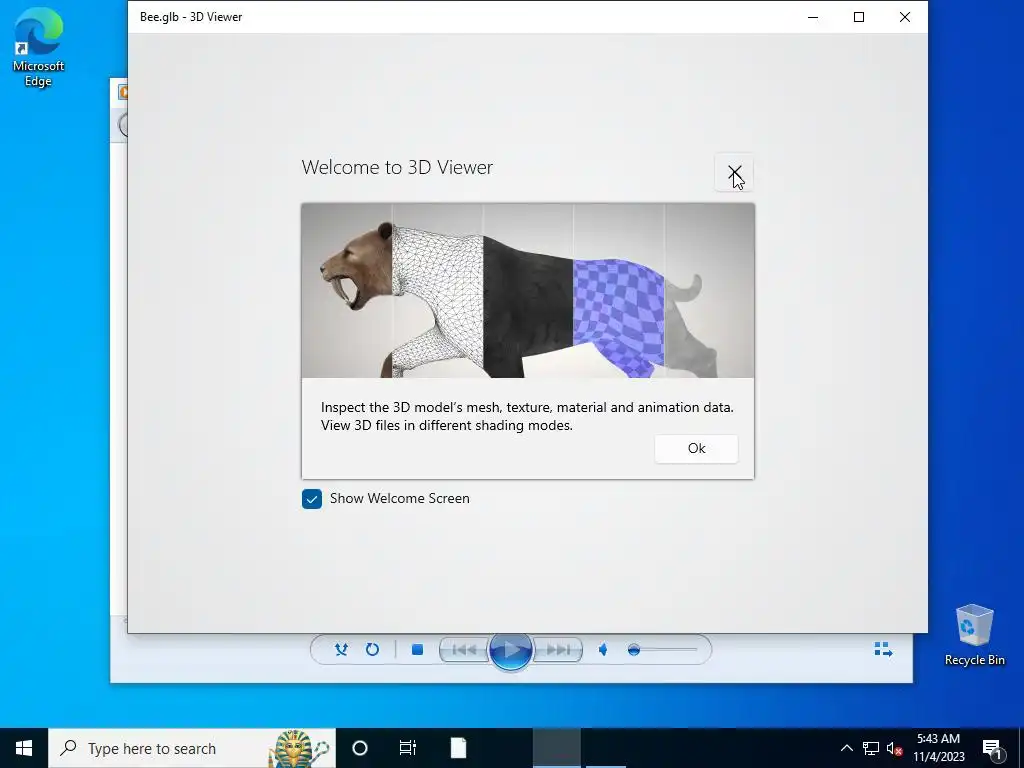1024x768 pixels.
Task: Click the Play button in Media Player
Action: (510, 650)
